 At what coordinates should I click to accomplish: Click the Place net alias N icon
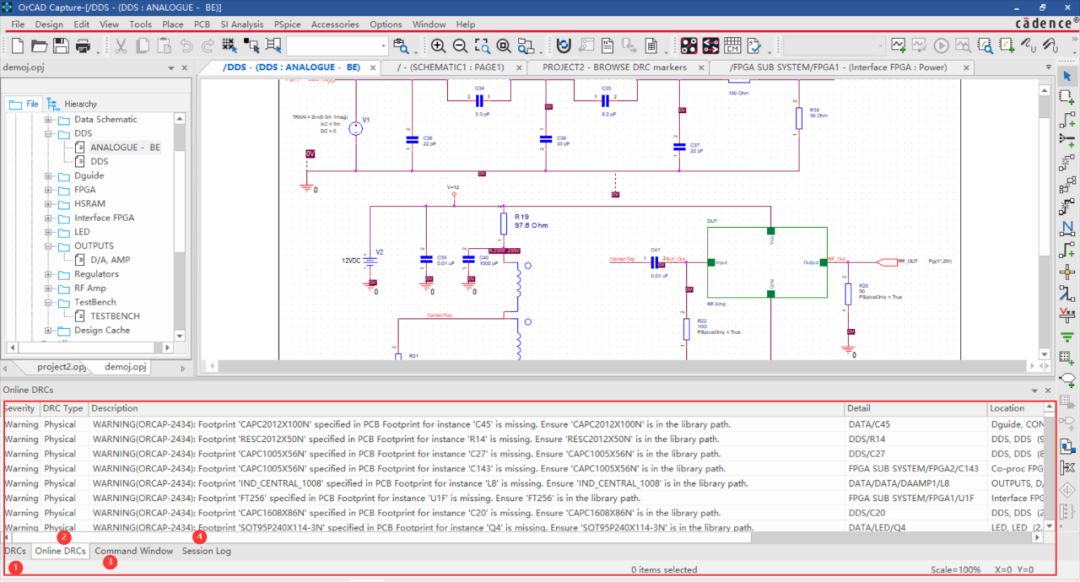click(x=1067, y=228)
